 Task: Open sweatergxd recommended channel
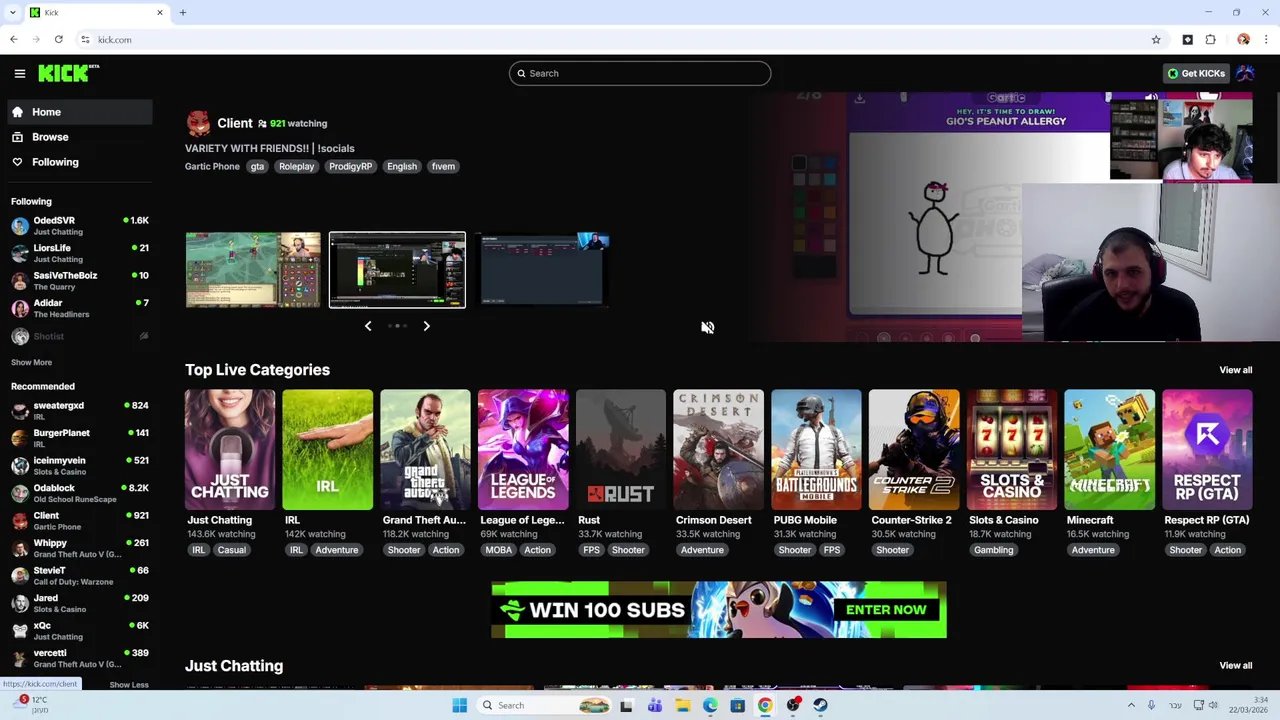tap(80, 411)
